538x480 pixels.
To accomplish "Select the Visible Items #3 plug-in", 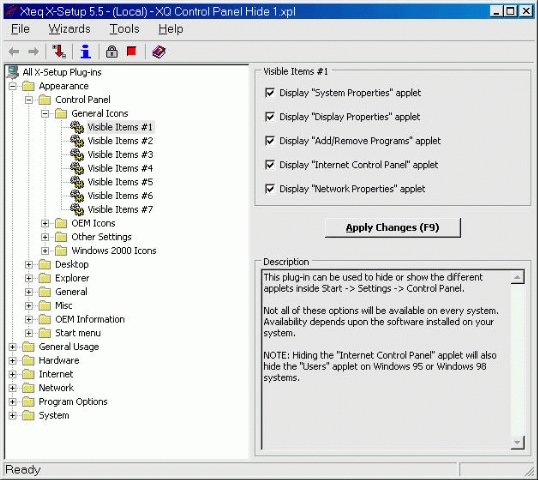I will tap(120, 155).
